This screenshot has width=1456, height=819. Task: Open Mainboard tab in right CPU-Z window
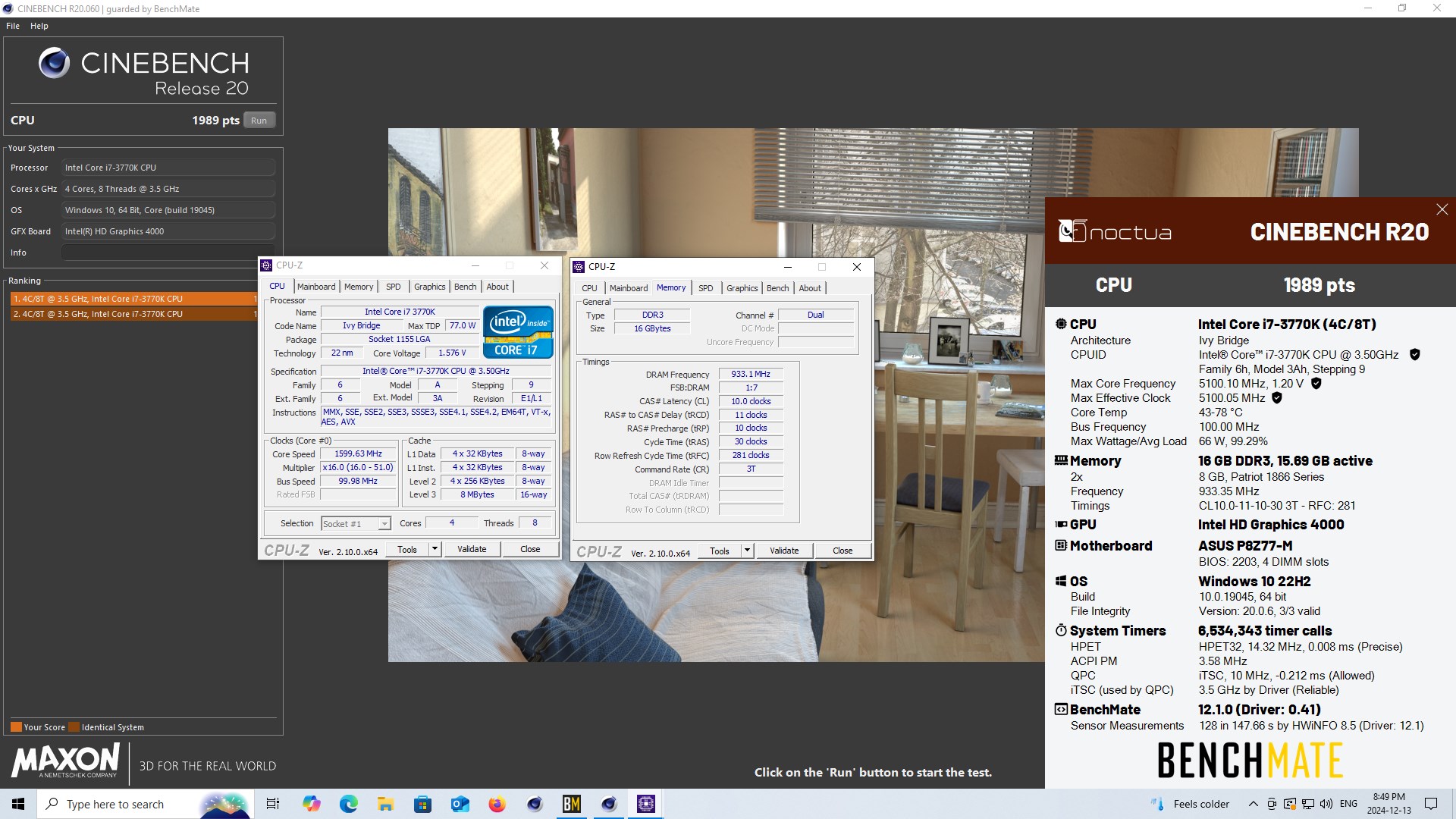(x=629, y=288)
